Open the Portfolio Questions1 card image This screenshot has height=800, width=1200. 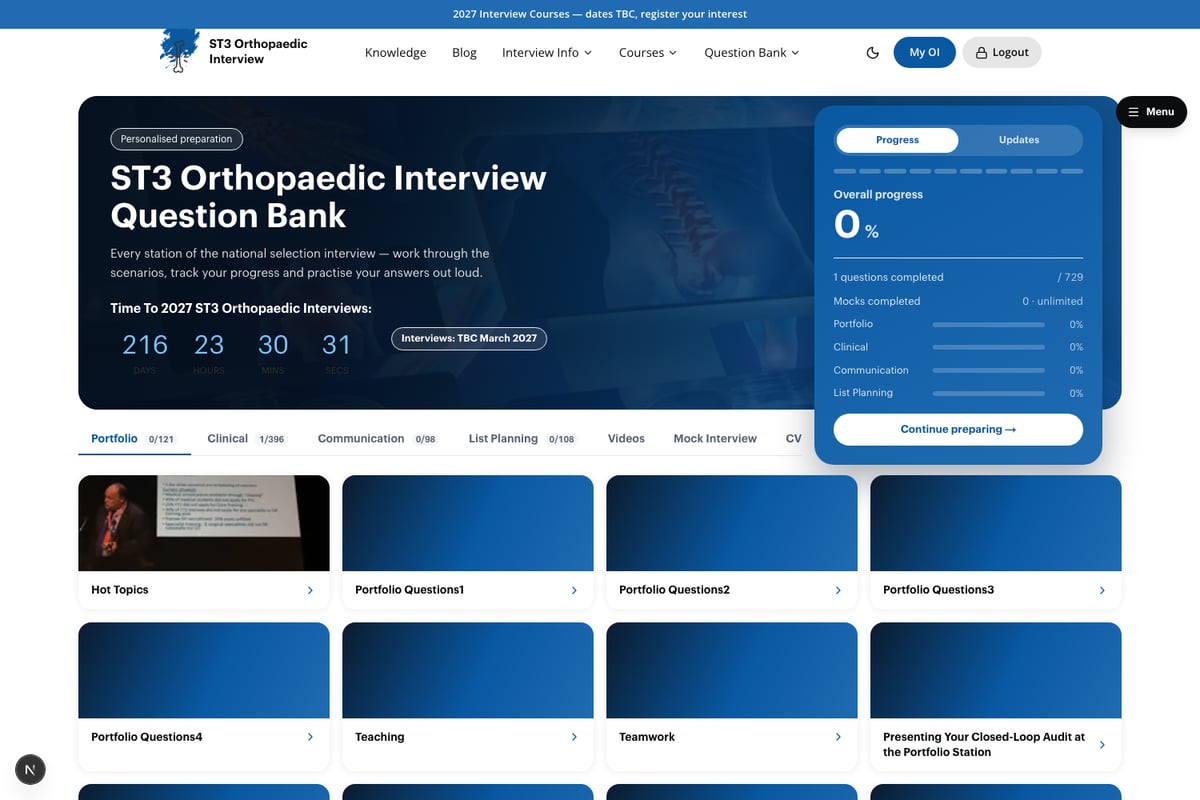click(468, 523)
